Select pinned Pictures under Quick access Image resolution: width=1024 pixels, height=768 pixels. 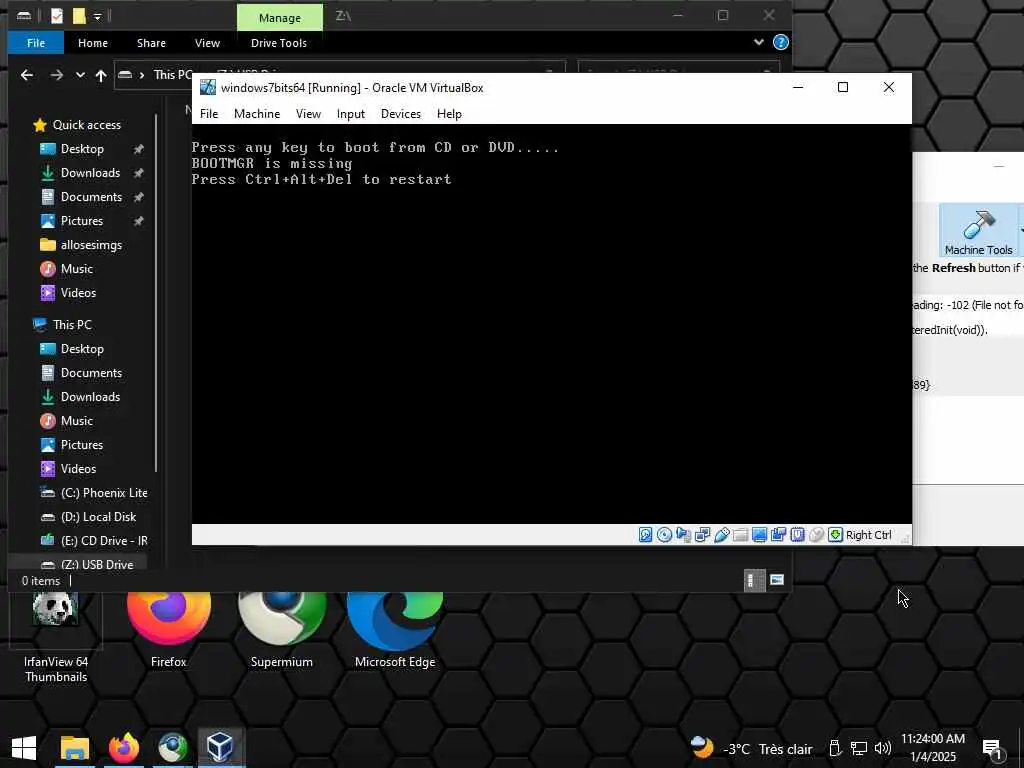point(82,221)
